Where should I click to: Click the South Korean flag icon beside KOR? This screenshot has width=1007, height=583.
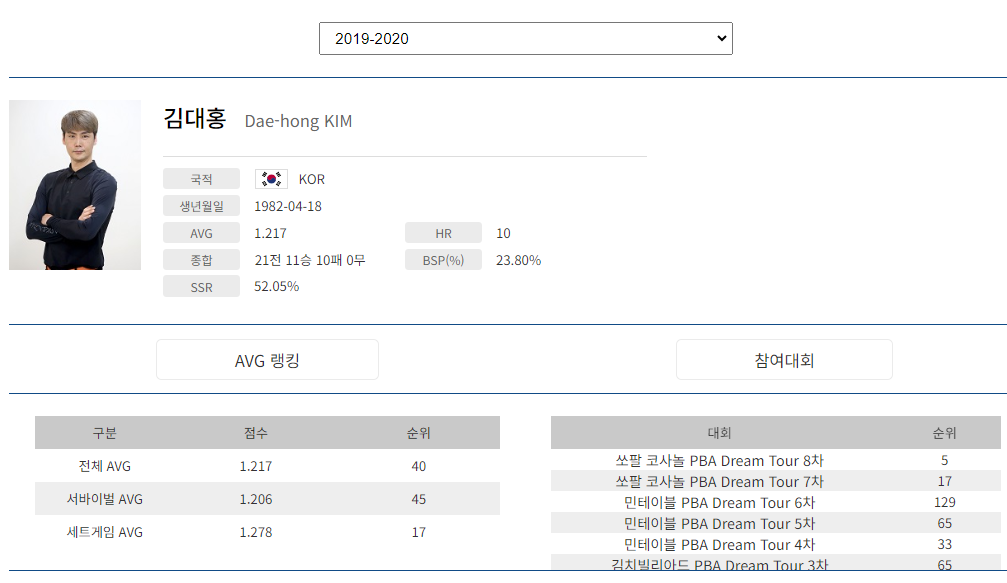[x=268, y=178]
